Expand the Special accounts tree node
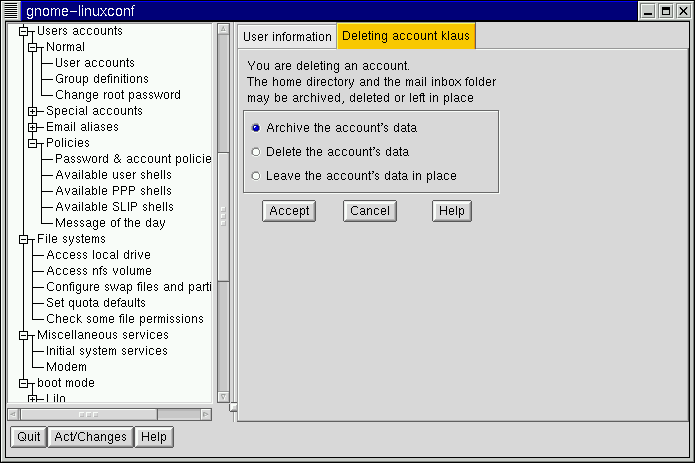Screen dimensions: 695x463 pyautogui.click(x=32, y=111)
